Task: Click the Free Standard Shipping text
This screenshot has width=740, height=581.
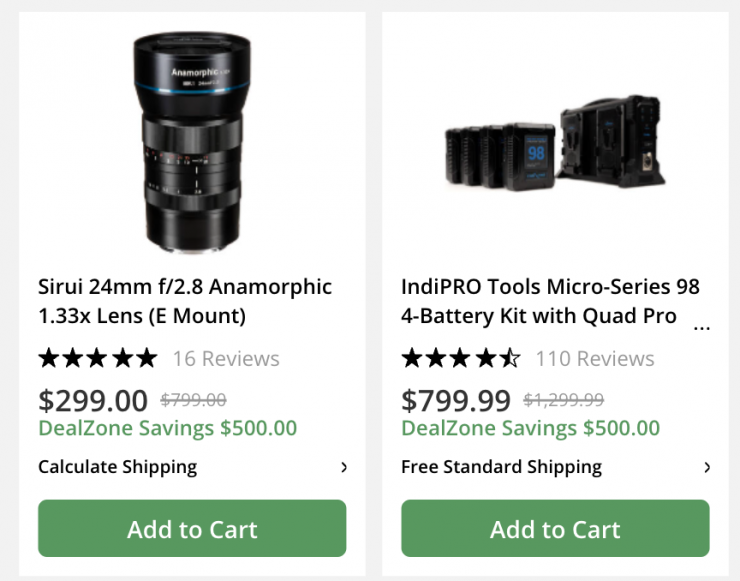Action: click(501, 467)
